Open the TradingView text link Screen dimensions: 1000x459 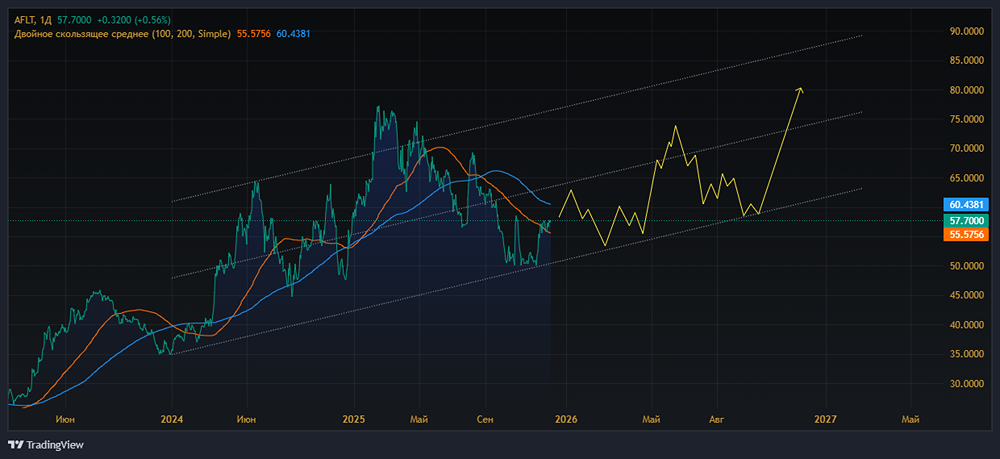tap(55, 445)
